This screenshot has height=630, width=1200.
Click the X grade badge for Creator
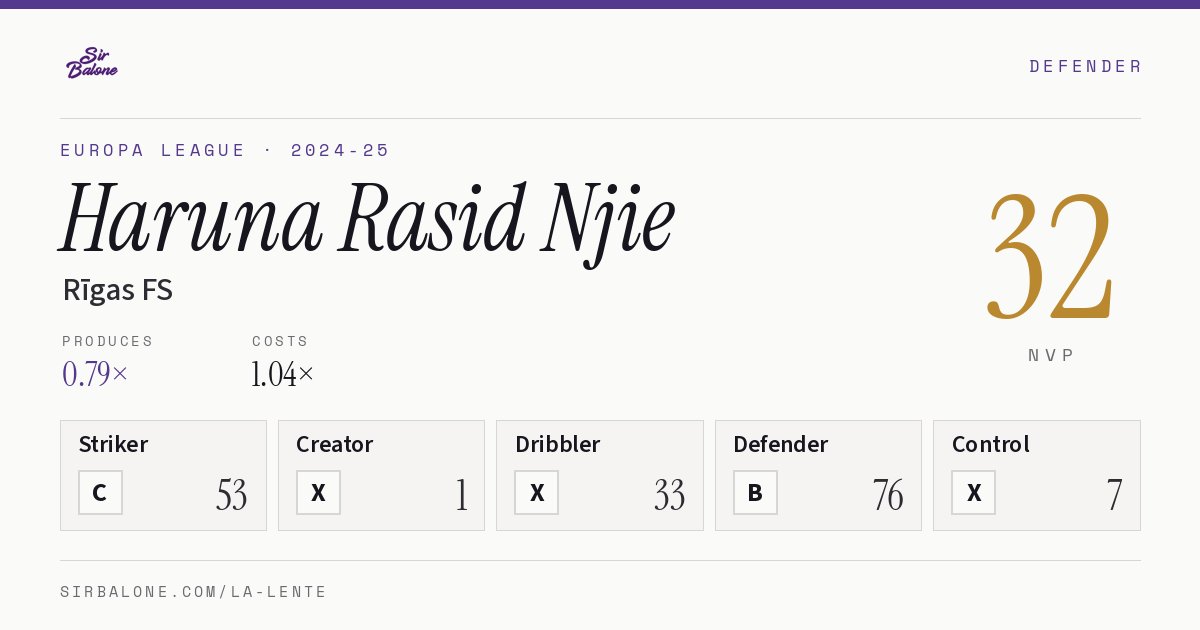(x=318, y=493)
